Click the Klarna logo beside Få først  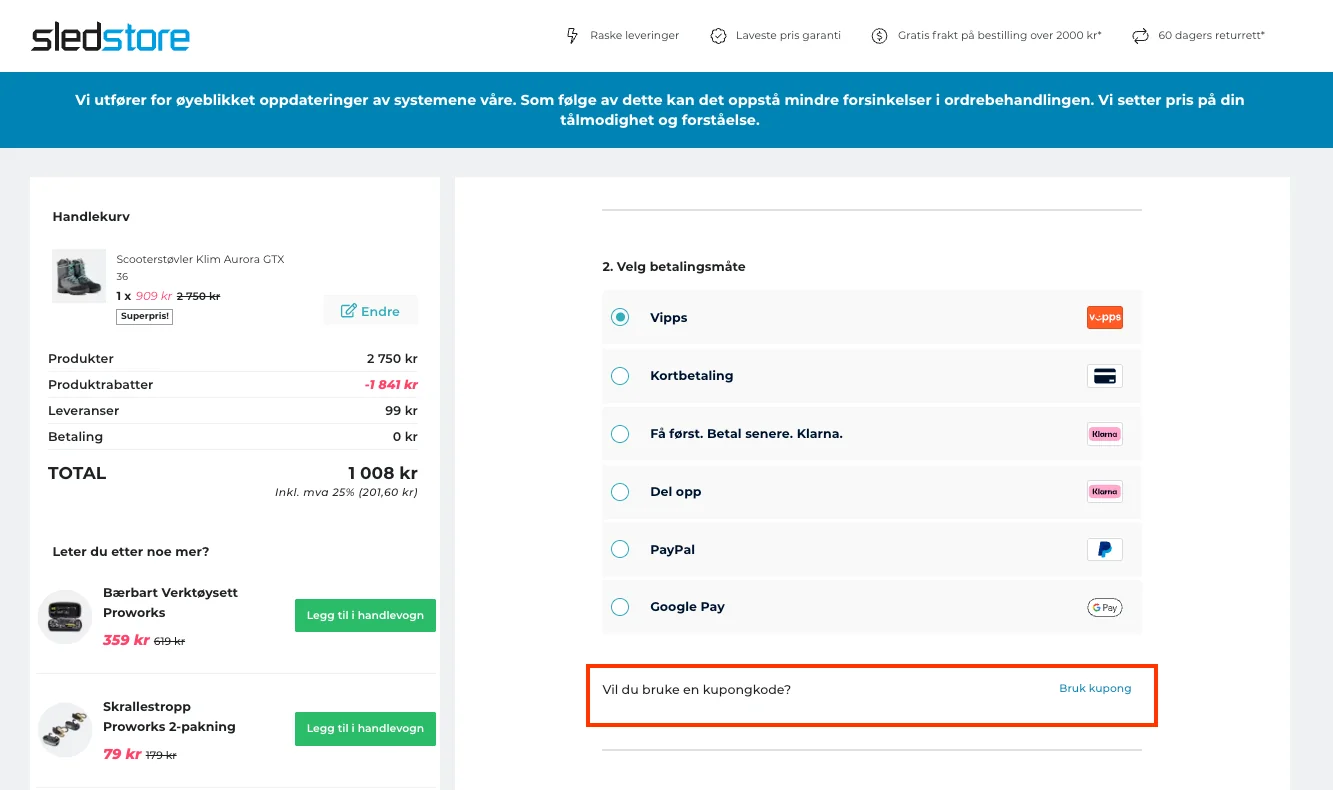[1105, 434]
